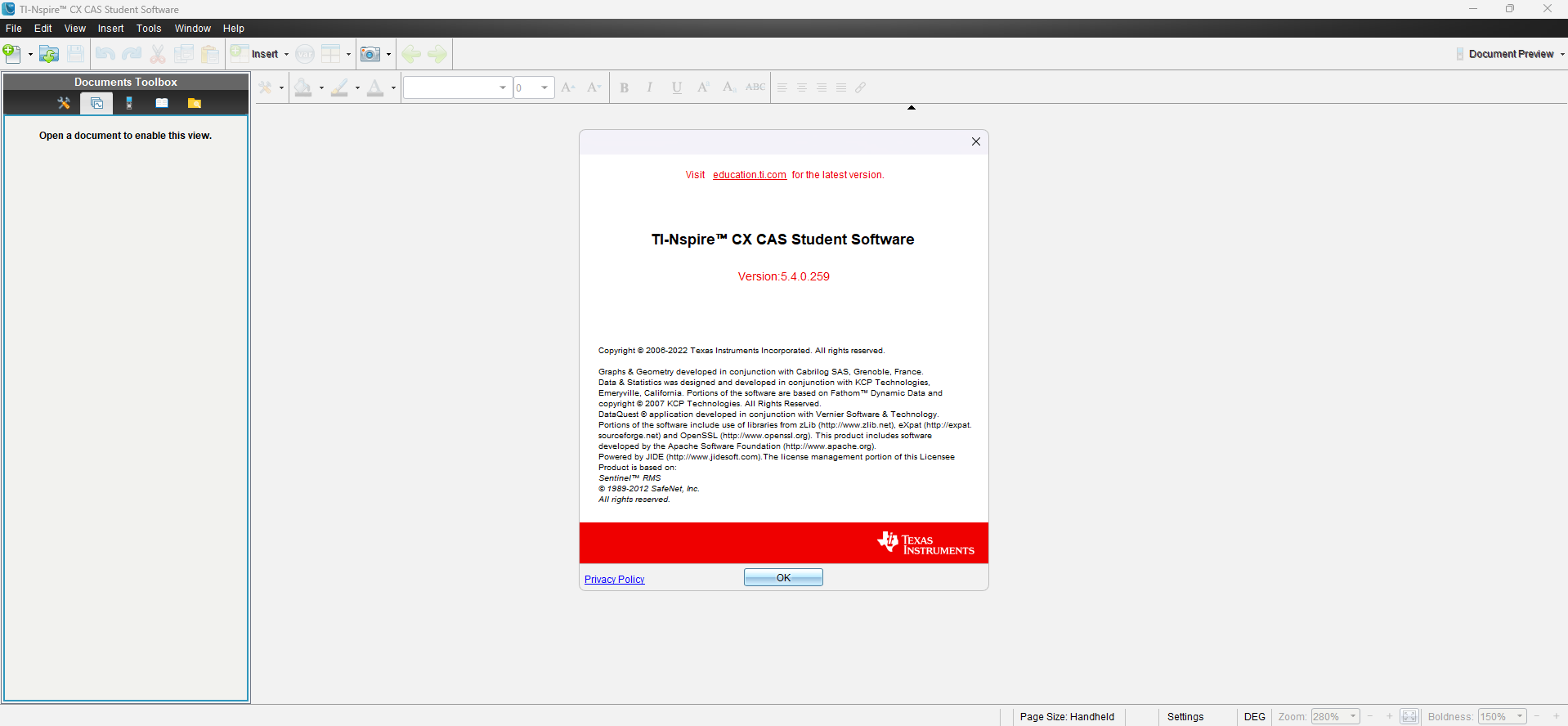Select the Page Sorter toolbox icon
1568x726 pixels.
pos(96,103)
